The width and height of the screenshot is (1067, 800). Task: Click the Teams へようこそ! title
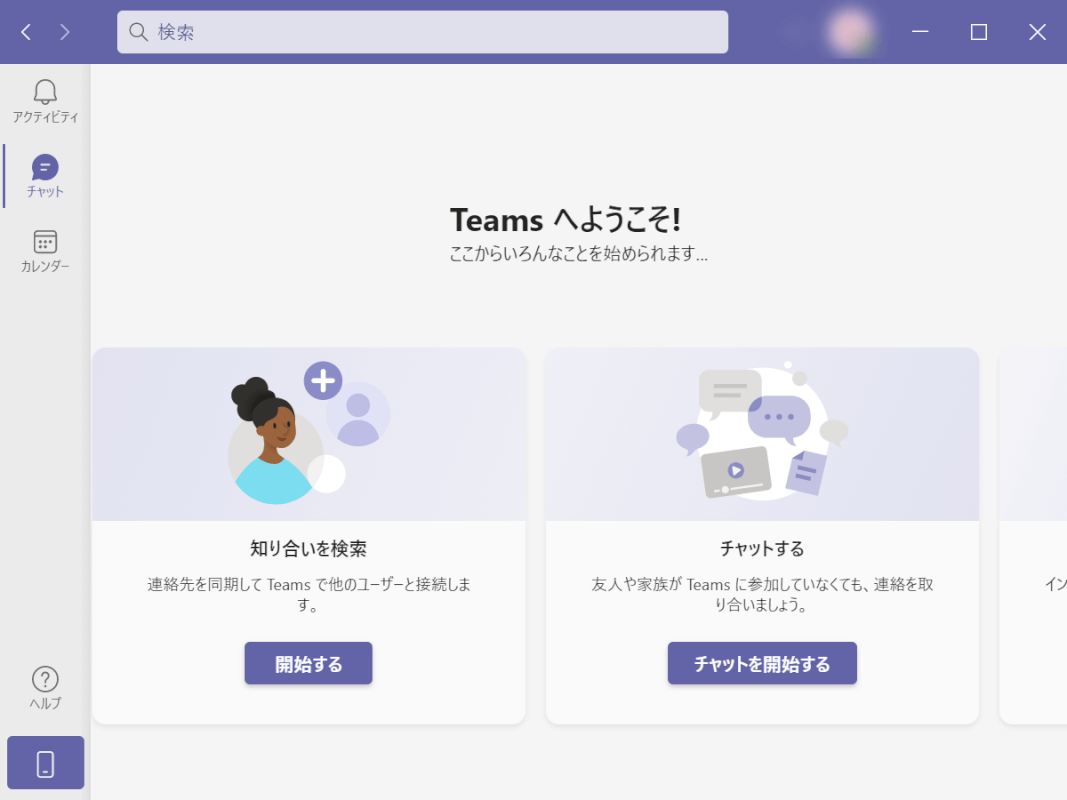click(x=565, y=220)
